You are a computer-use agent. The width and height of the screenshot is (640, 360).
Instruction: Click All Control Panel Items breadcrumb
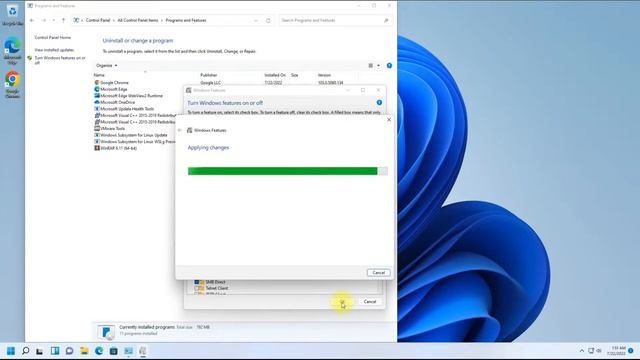[x=138, y=20]
